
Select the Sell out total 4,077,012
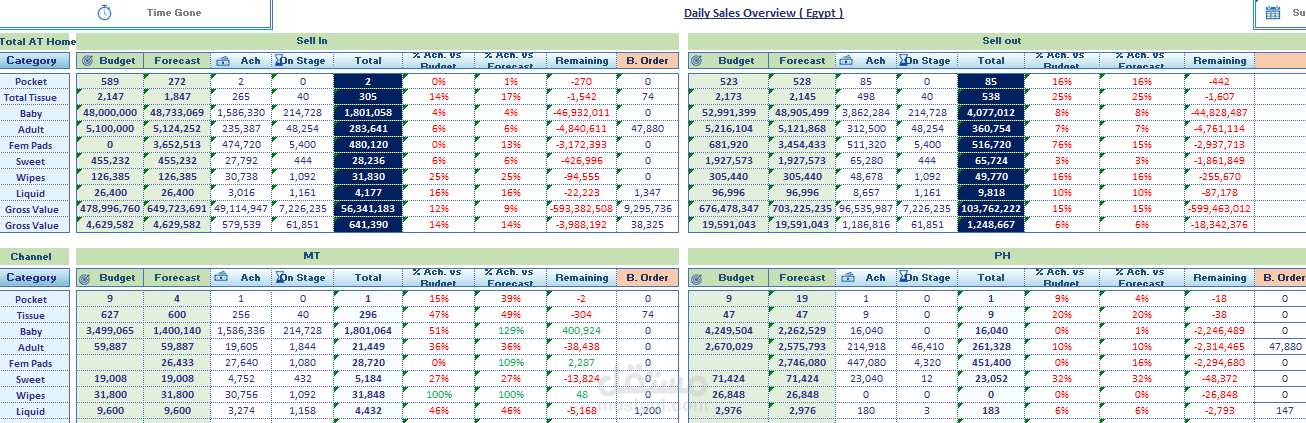pos(991,114)
